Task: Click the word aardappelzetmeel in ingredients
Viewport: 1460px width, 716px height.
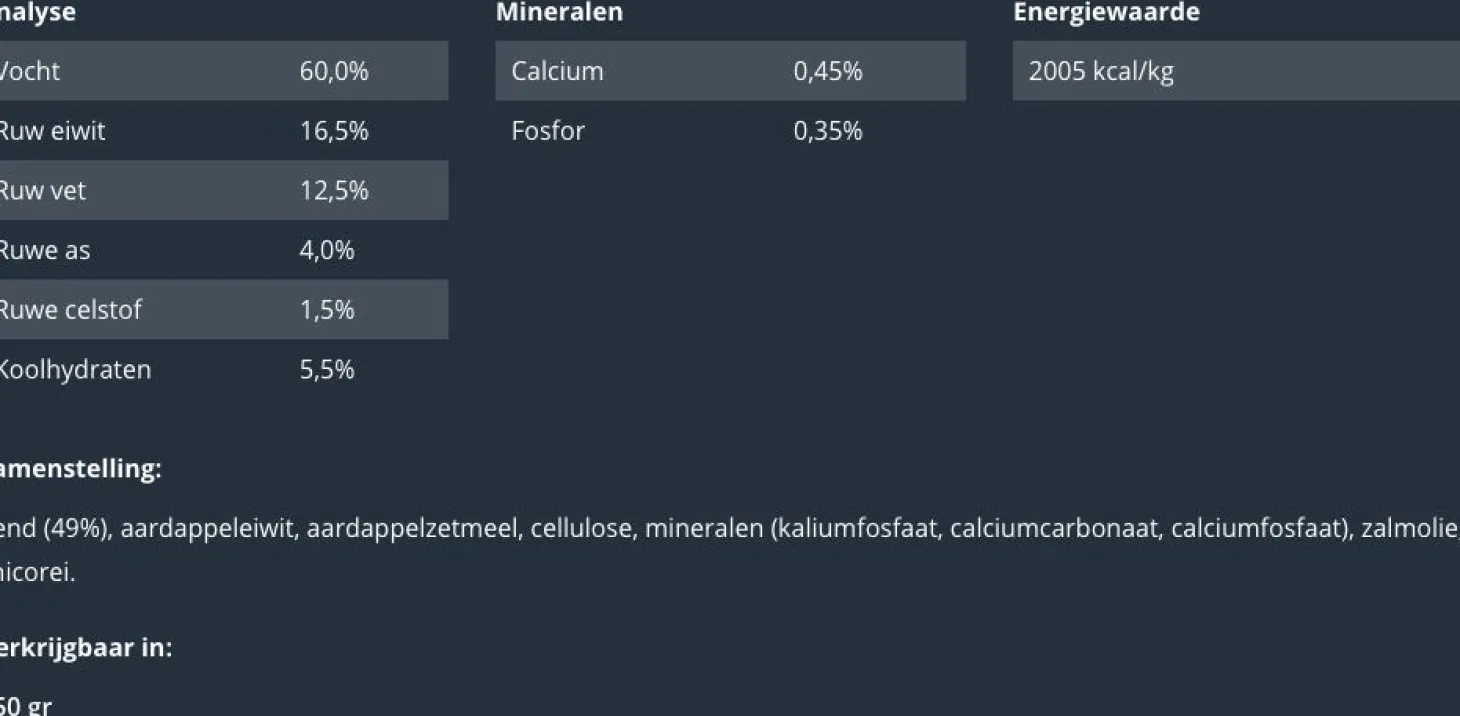Action: click(x=411, y=528)
